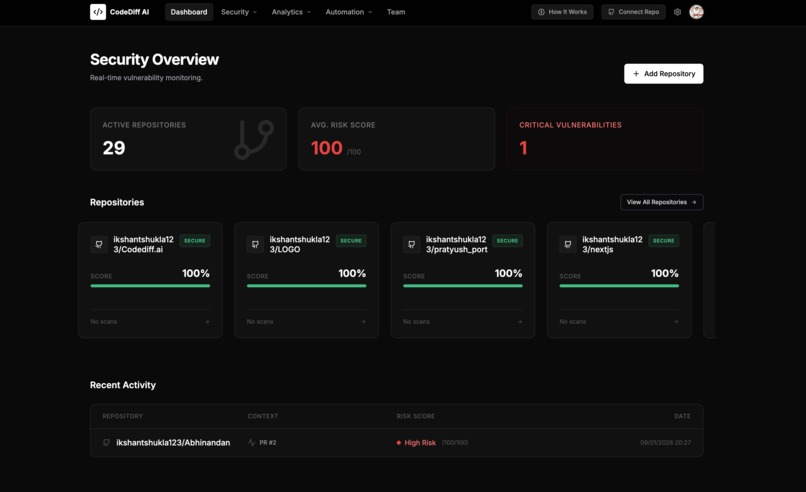Click the High Risk label
This screenshot has width=806, height=492.
pos(420,443)
